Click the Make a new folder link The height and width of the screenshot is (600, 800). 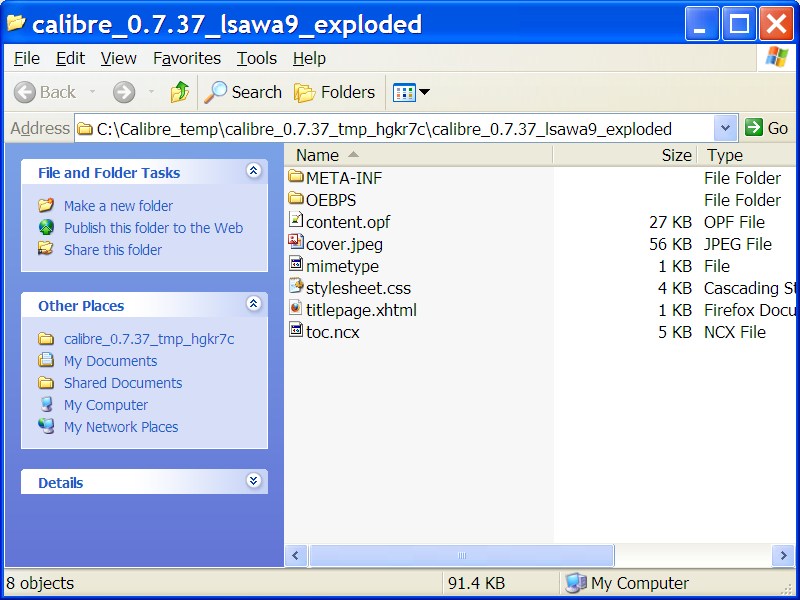(118, 206)
